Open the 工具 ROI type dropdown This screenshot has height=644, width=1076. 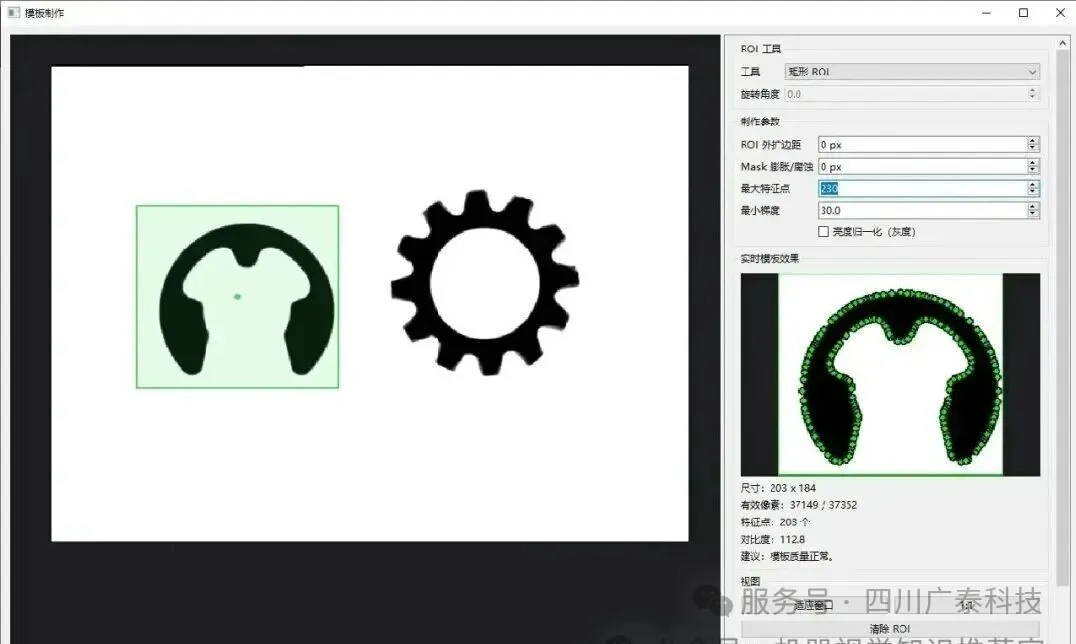coord(911,71)
